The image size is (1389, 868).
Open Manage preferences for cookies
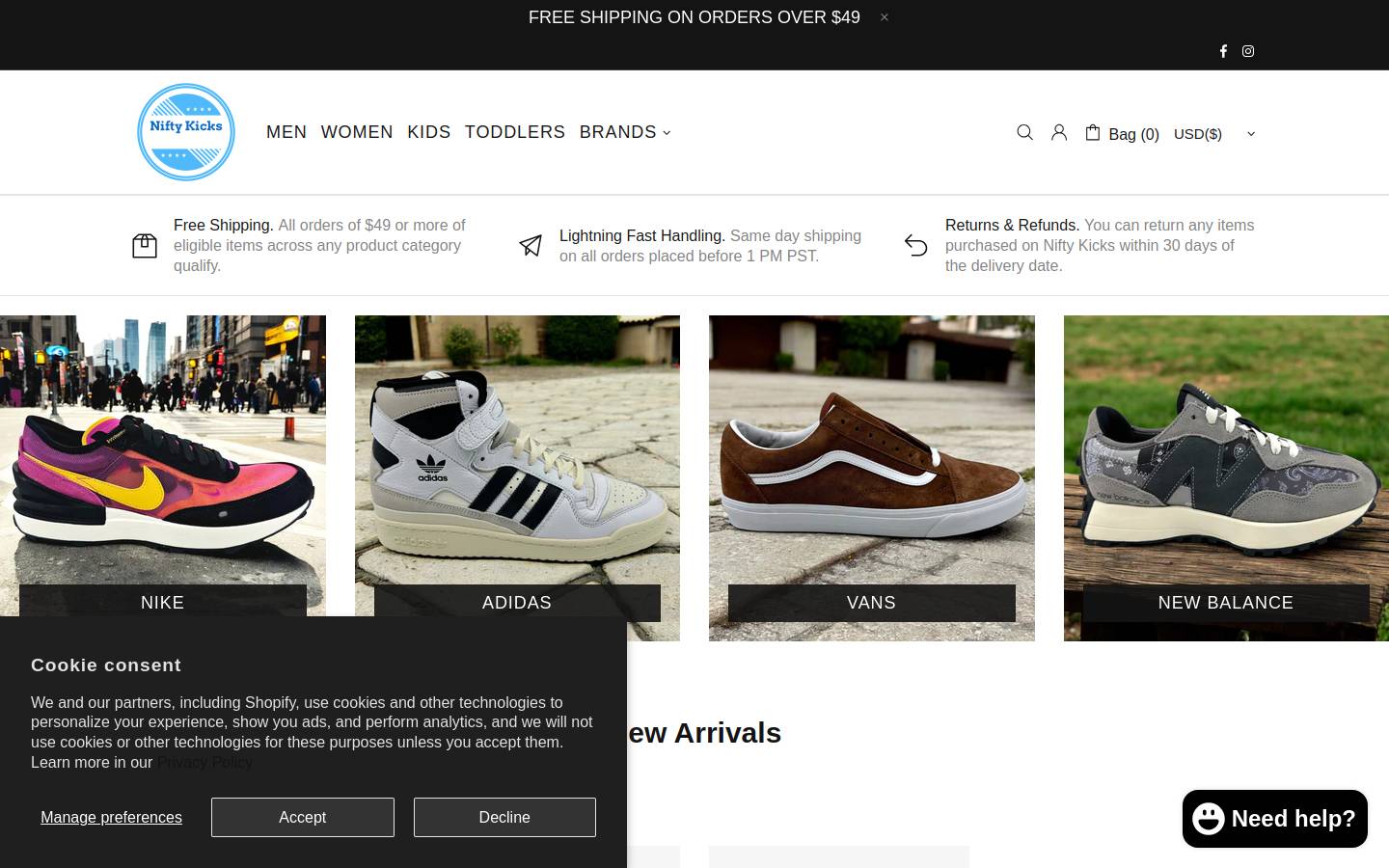[111, 817]
